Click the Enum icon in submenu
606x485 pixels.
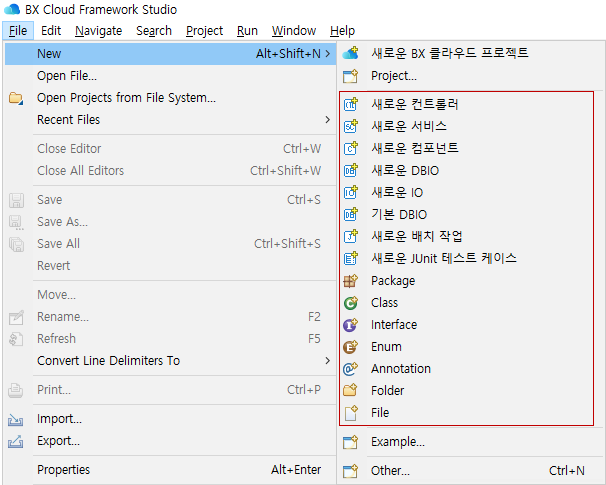pyautogui.click(x=350, y=347)
